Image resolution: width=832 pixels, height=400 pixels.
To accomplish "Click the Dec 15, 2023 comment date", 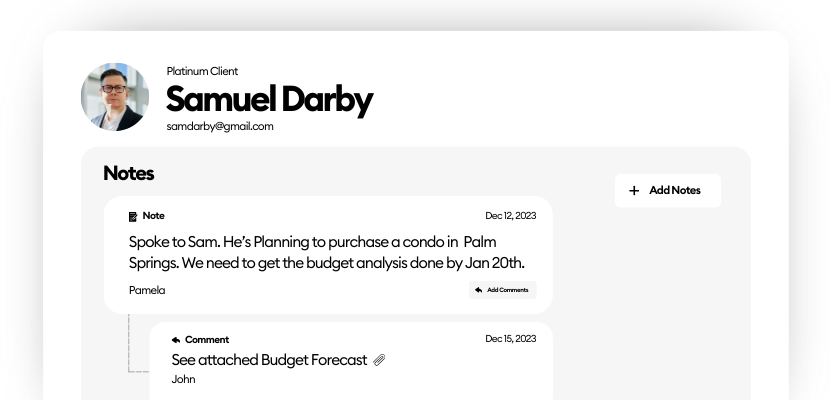I will pyautogui.click(x=510, y=339).
